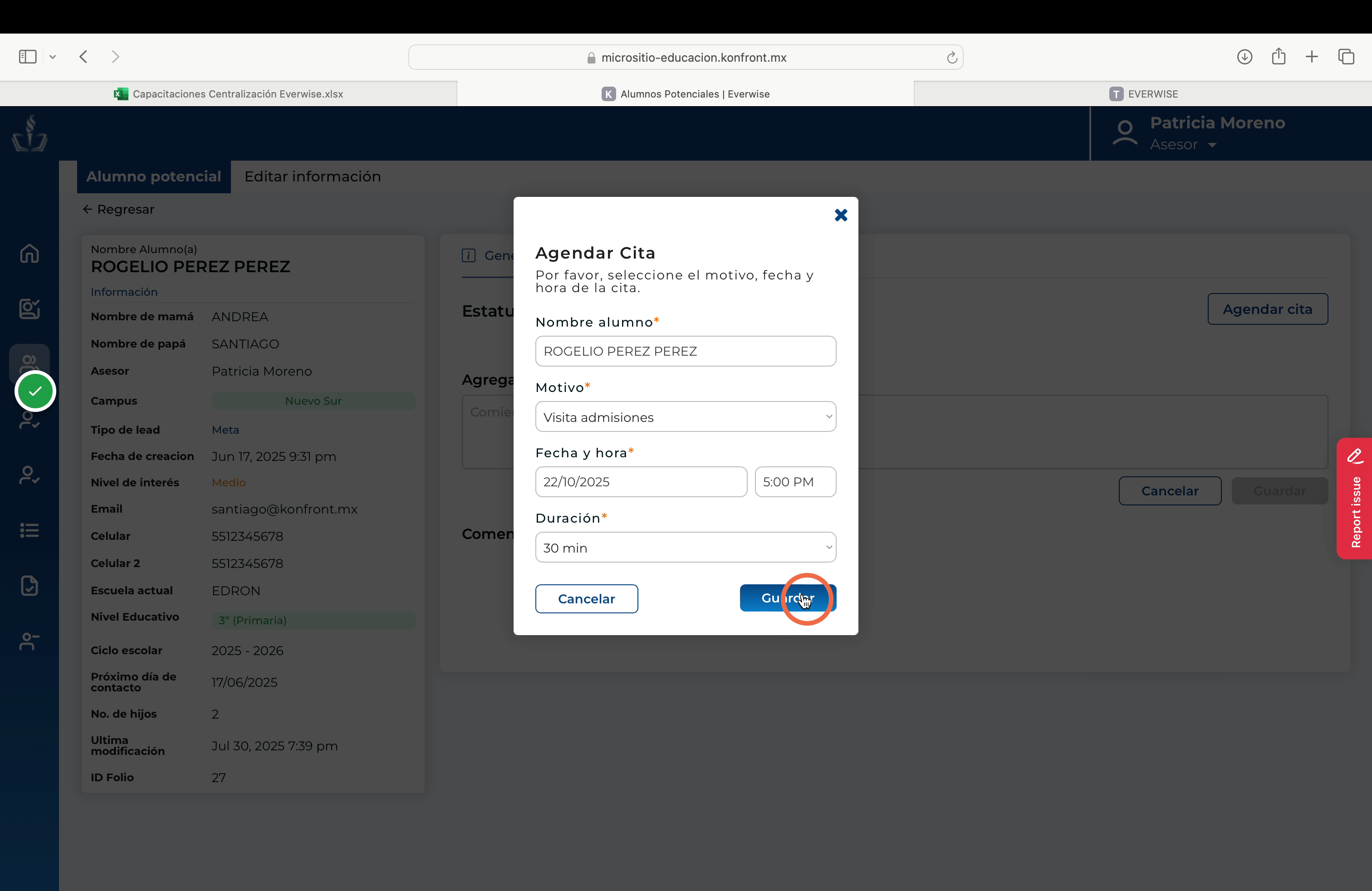Click the Safari address bar URL
Viewport: 1372px width, 891px height.
coord(686,58)
